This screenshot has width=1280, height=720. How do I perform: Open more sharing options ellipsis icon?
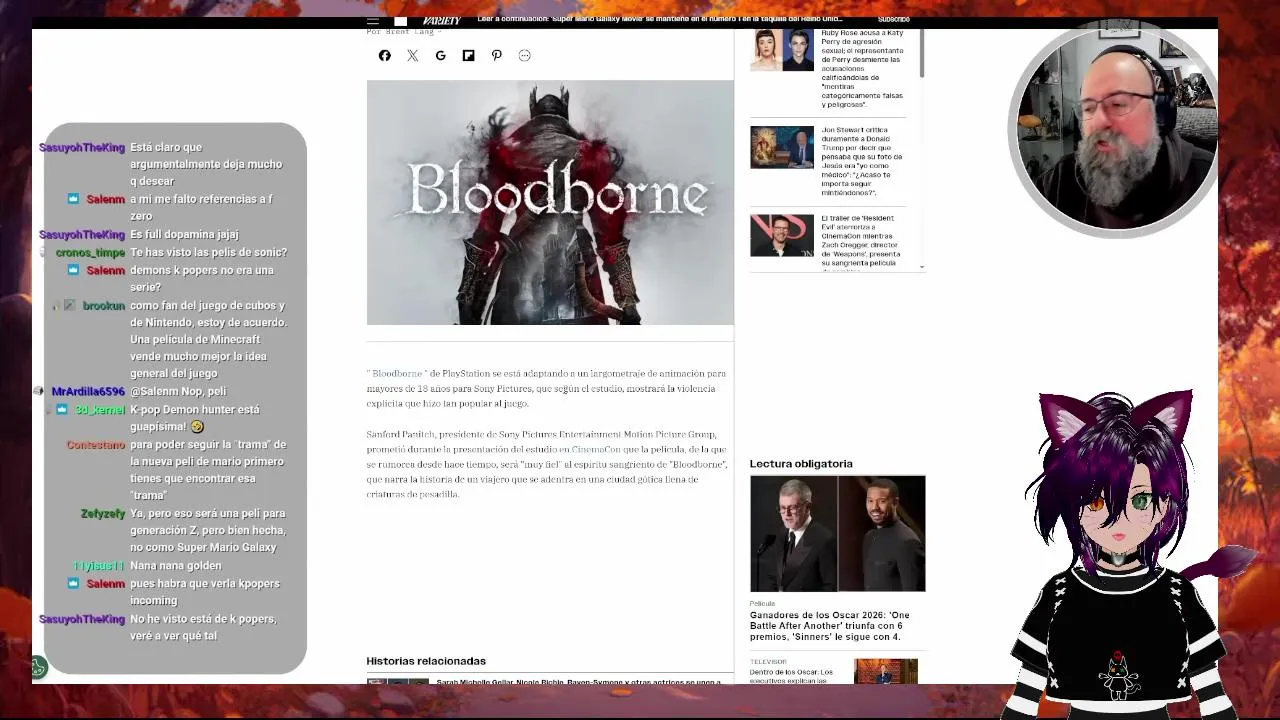(525, 56)
